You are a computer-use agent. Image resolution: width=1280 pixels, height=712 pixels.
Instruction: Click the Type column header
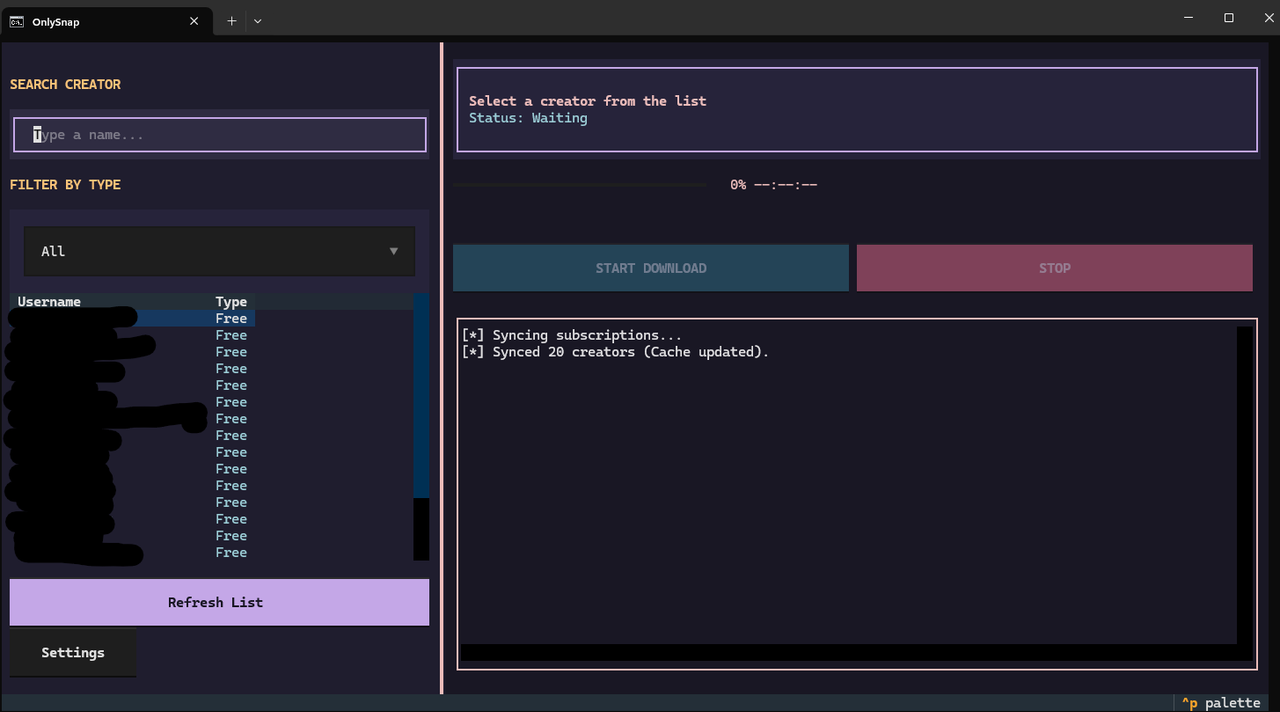(231, 301)
